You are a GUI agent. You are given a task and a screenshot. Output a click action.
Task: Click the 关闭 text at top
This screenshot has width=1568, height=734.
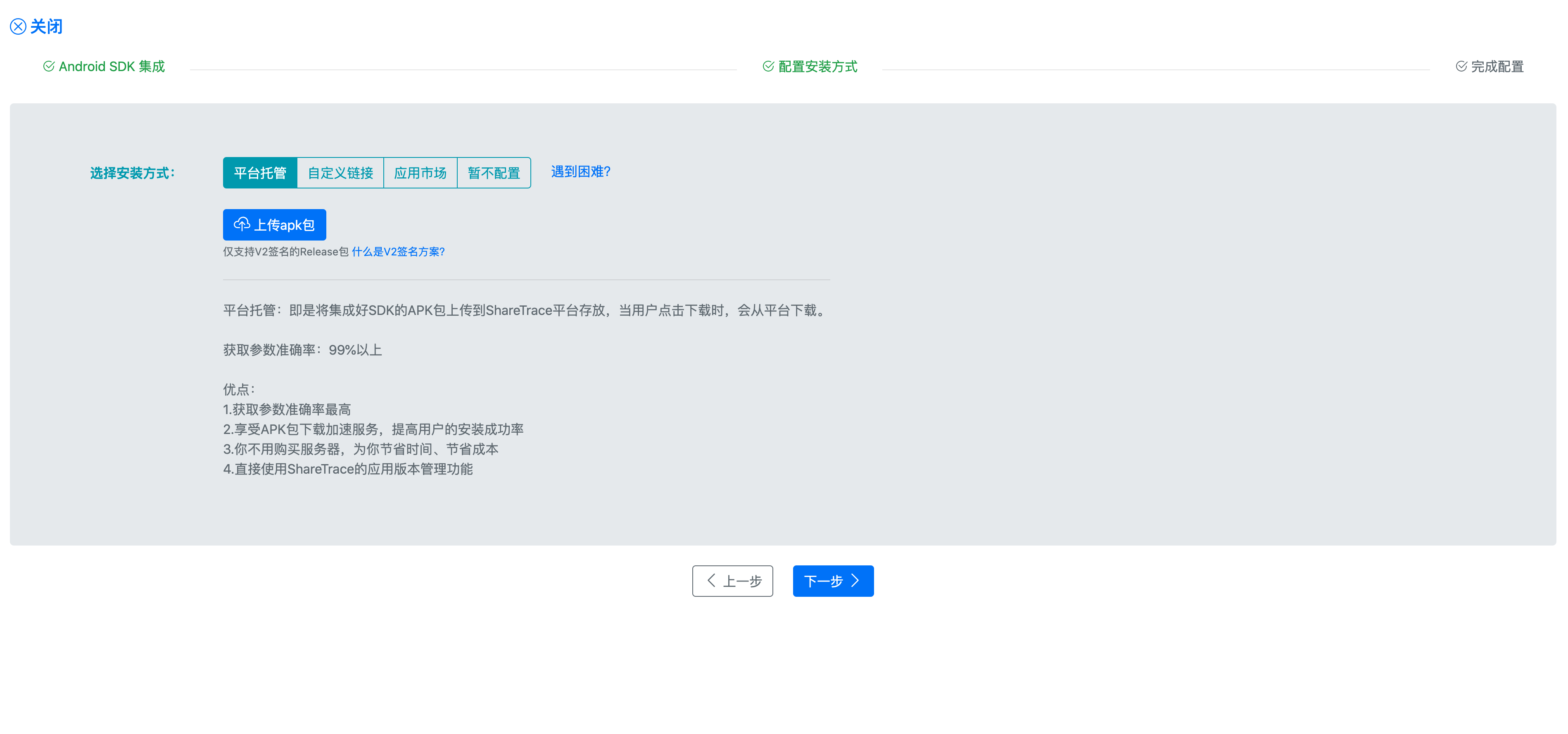46,26
